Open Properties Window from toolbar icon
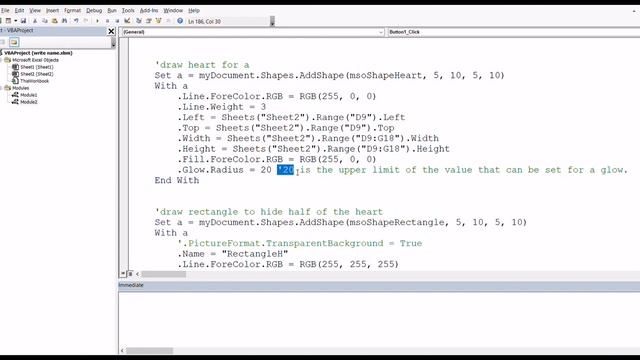This screenshot has height=360, width=640. [x=149, y=21]
